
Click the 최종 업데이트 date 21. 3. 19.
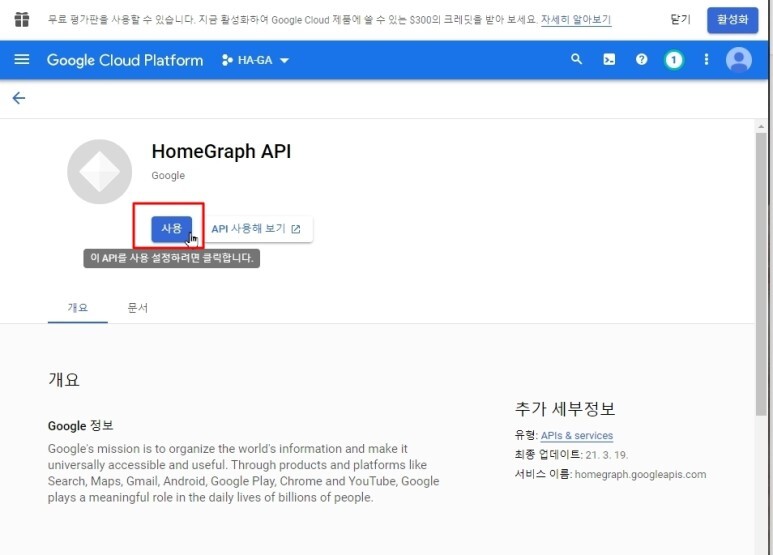pyautogui.click(x=606, y=455)
